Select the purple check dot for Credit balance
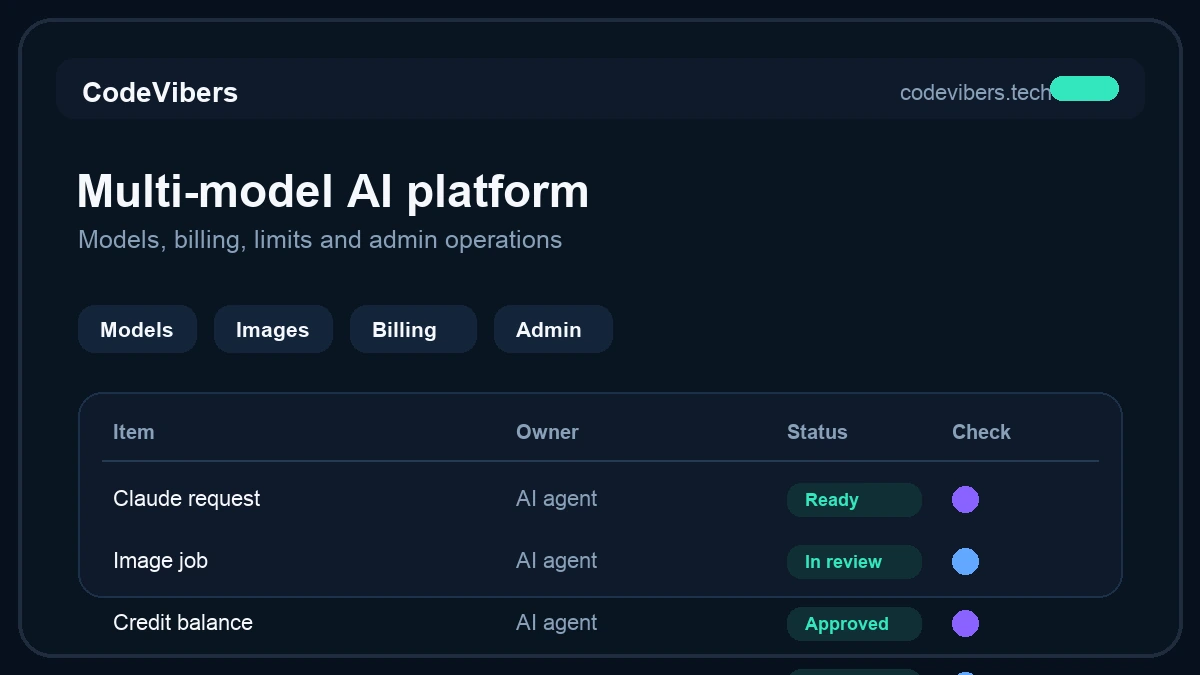This screenshot has height=675, width=1200. point(965,623)
